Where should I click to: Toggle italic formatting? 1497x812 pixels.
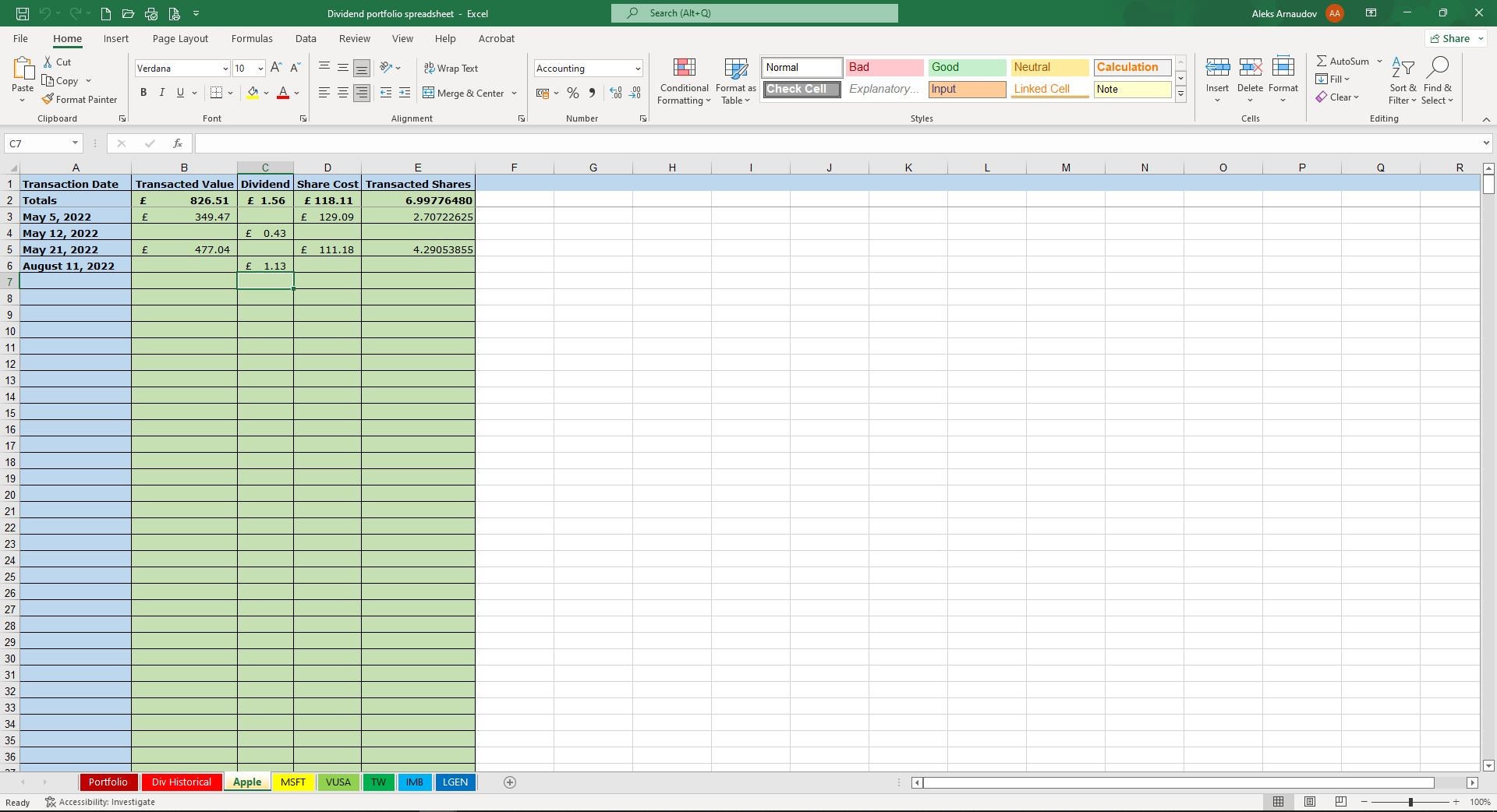click(x=162, y=92)
